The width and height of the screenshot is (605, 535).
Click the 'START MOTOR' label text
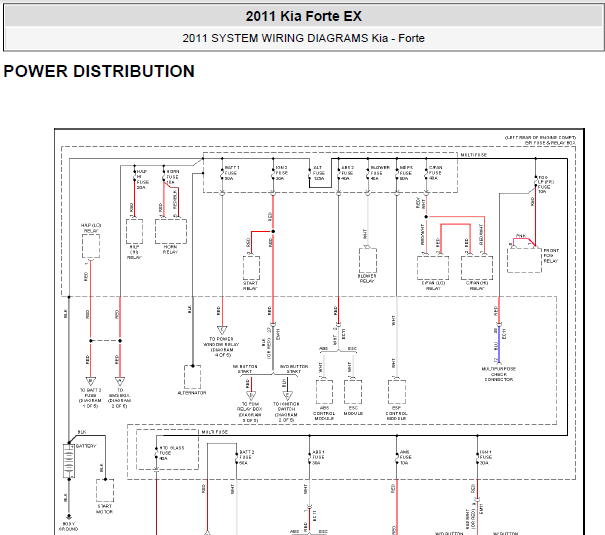[x=104, y=509]
